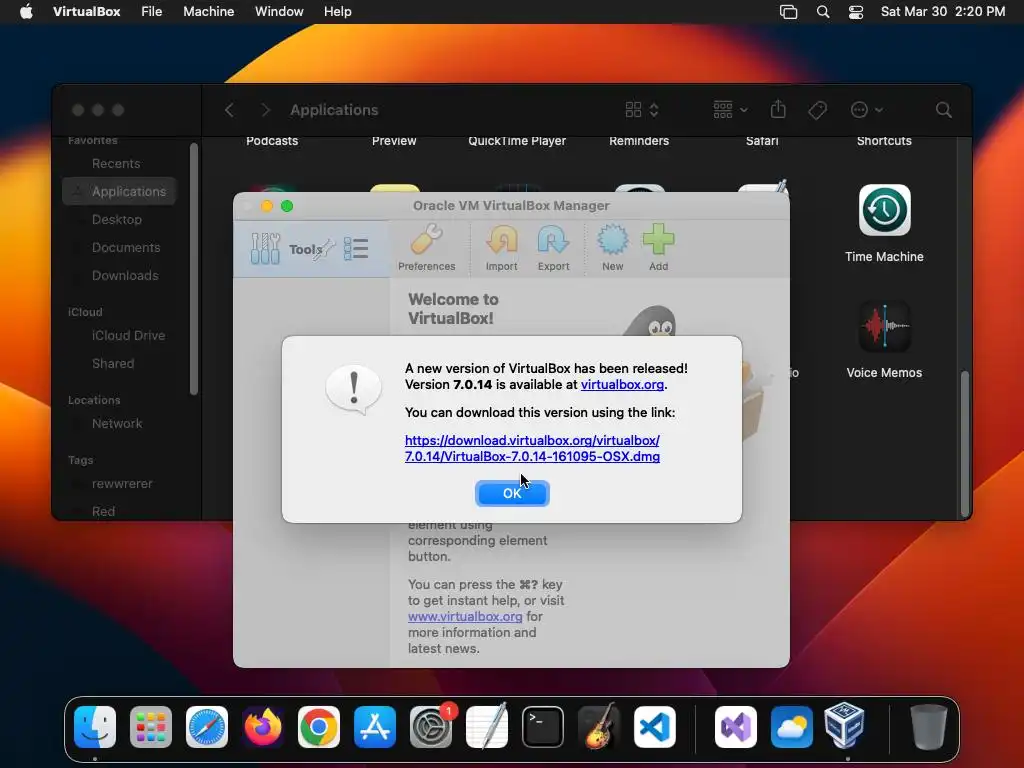Go back in the Finder window

tap(229, 110)
